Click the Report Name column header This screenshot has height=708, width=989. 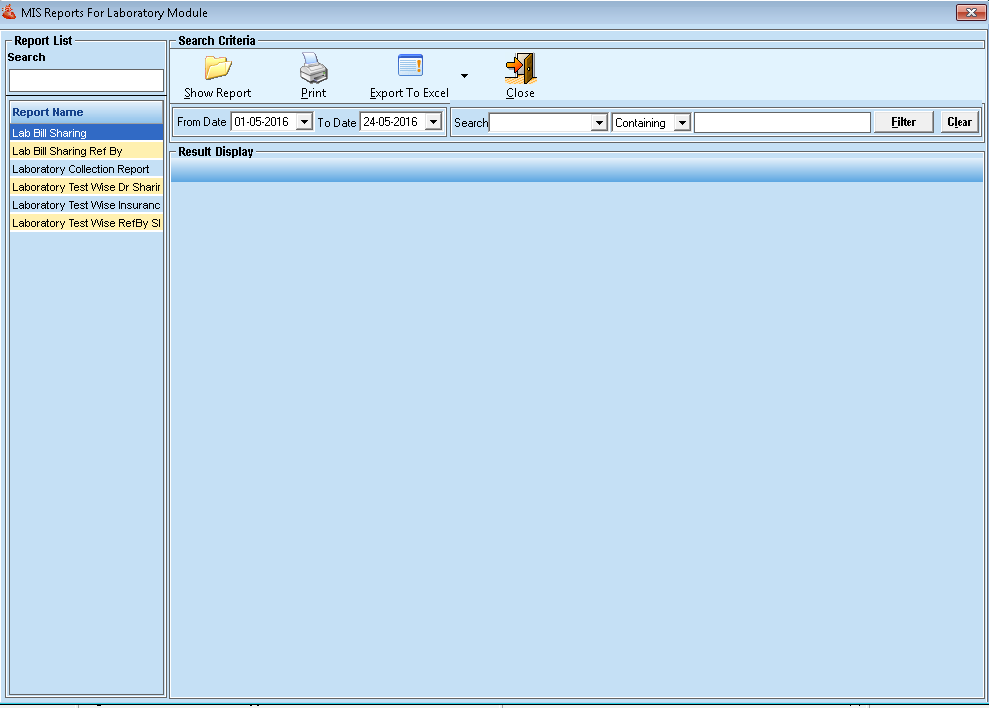[86, 112]
